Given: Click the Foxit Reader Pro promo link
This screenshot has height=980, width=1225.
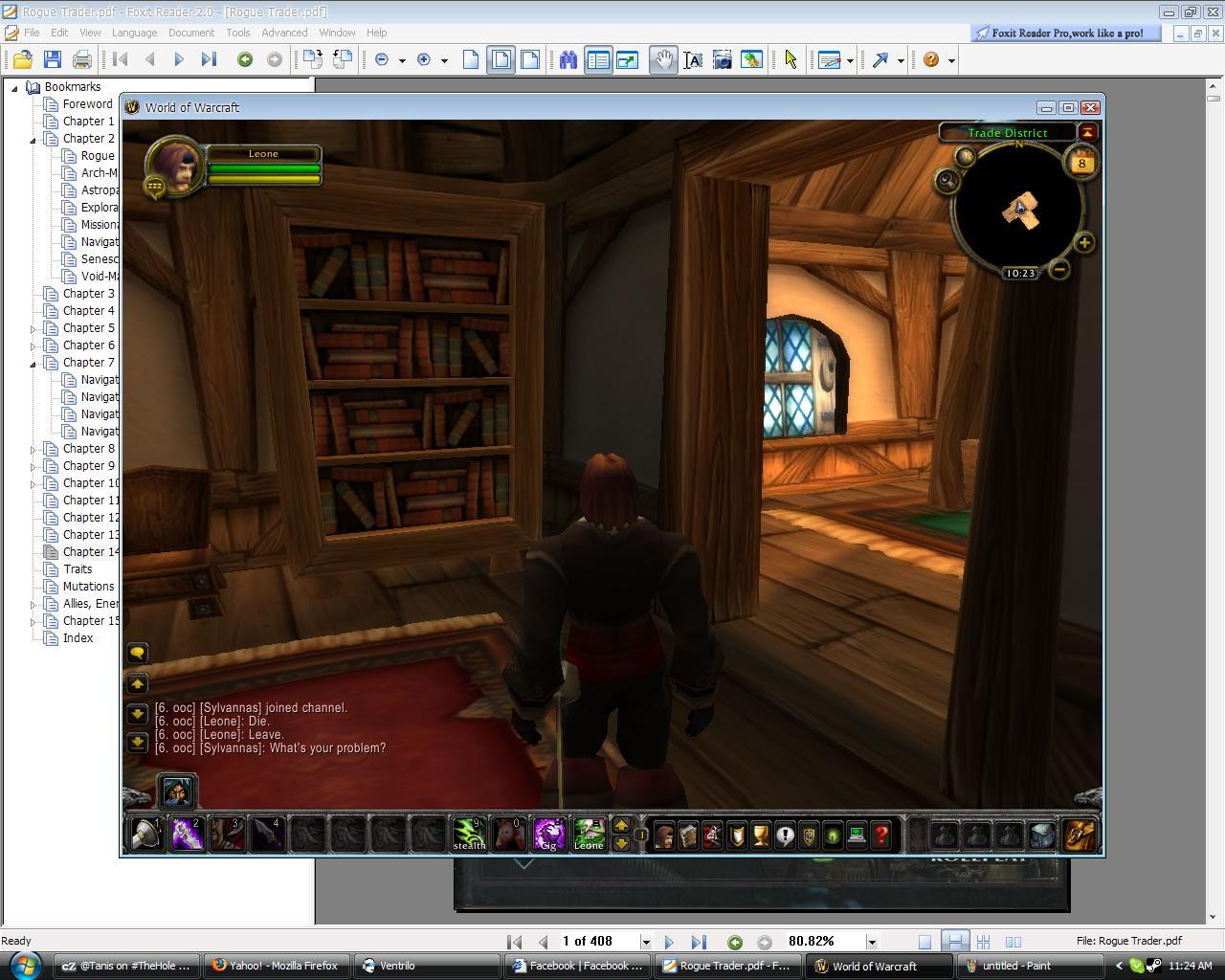Looking at the screenshot, I should pyautogui.click(x=1066, y=33).
